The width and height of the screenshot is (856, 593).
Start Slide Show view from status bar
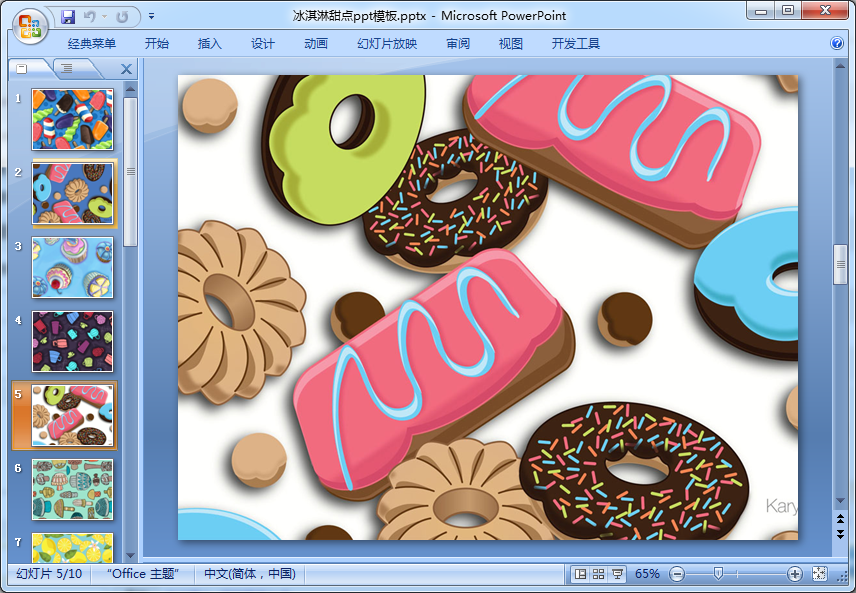click(x=617, y=574)
